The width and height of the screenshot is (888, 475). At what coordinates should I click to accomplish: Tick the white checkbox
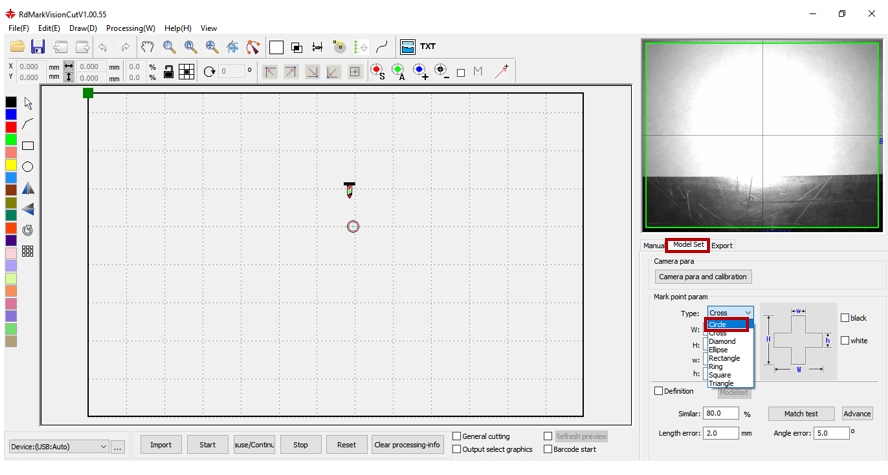click(844, 340)
